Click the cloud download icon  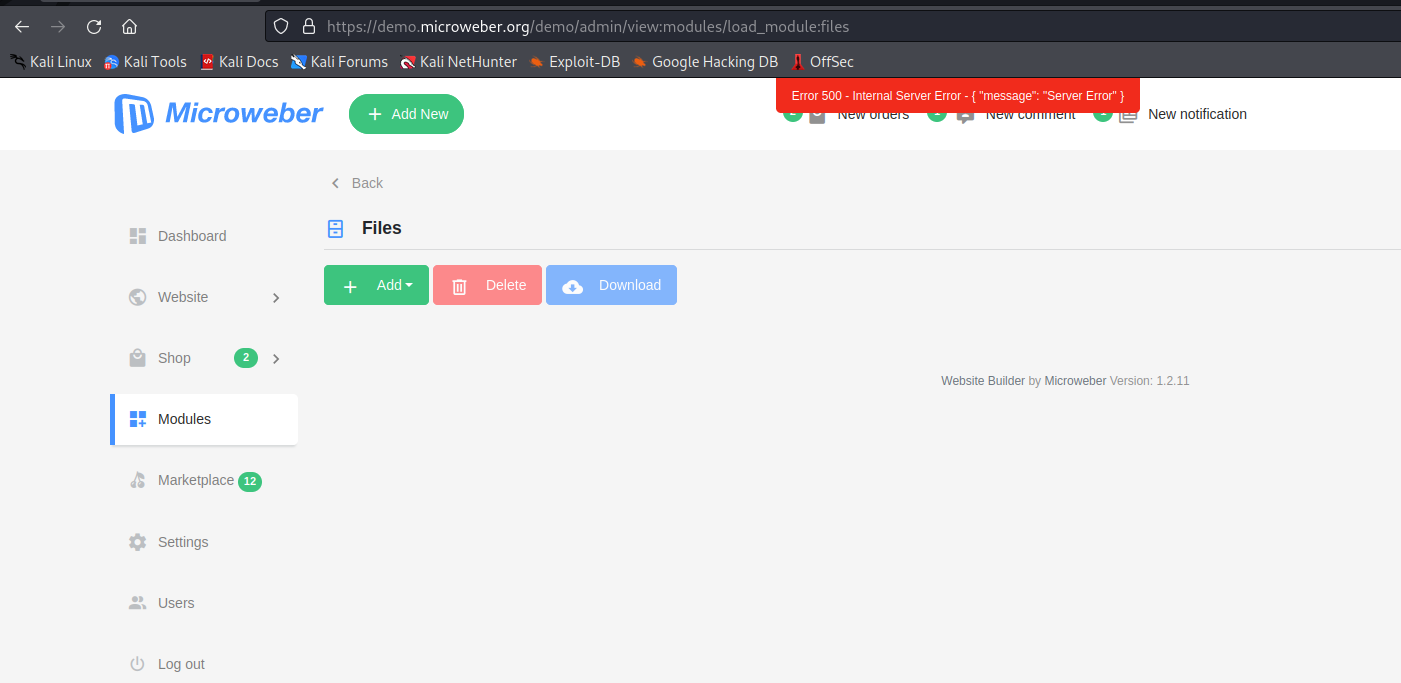pos(573,287)
